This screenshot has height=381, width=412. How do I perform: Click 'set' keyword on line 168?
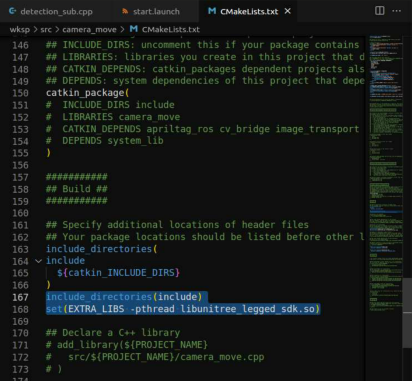(54, 309)
